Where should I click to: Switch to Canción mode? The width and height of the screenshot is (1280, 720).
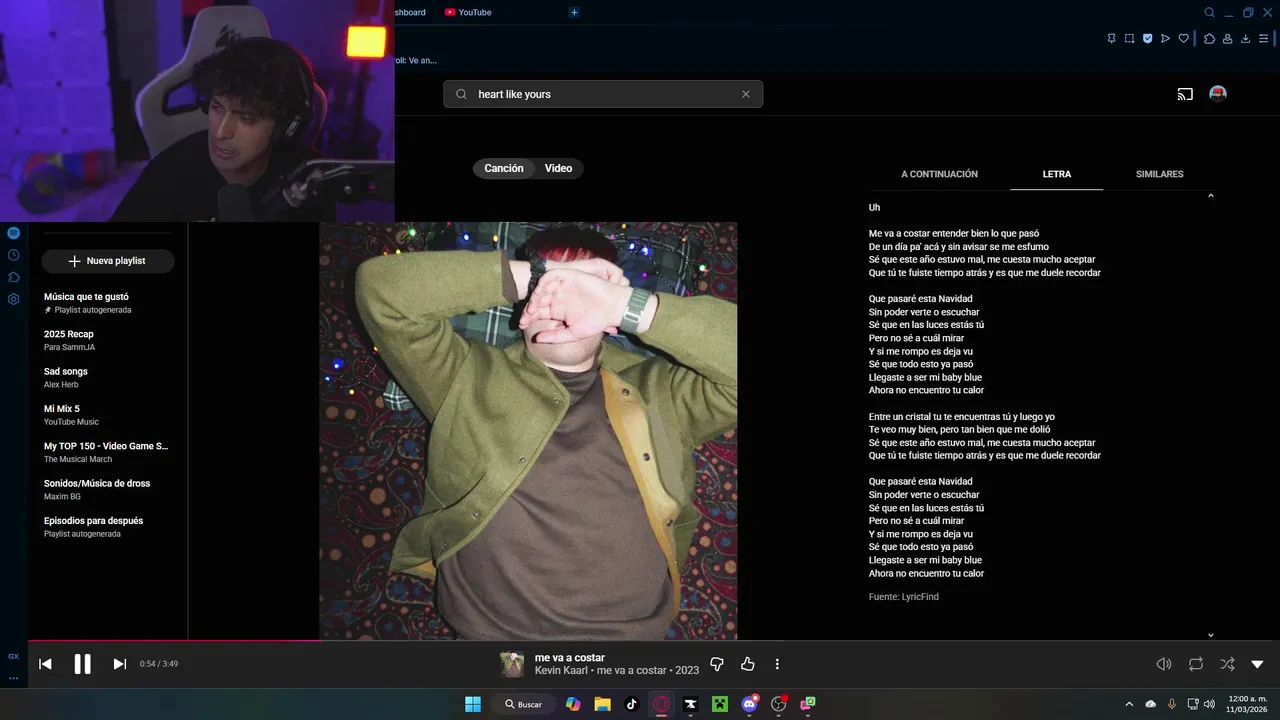click(504, 169)
